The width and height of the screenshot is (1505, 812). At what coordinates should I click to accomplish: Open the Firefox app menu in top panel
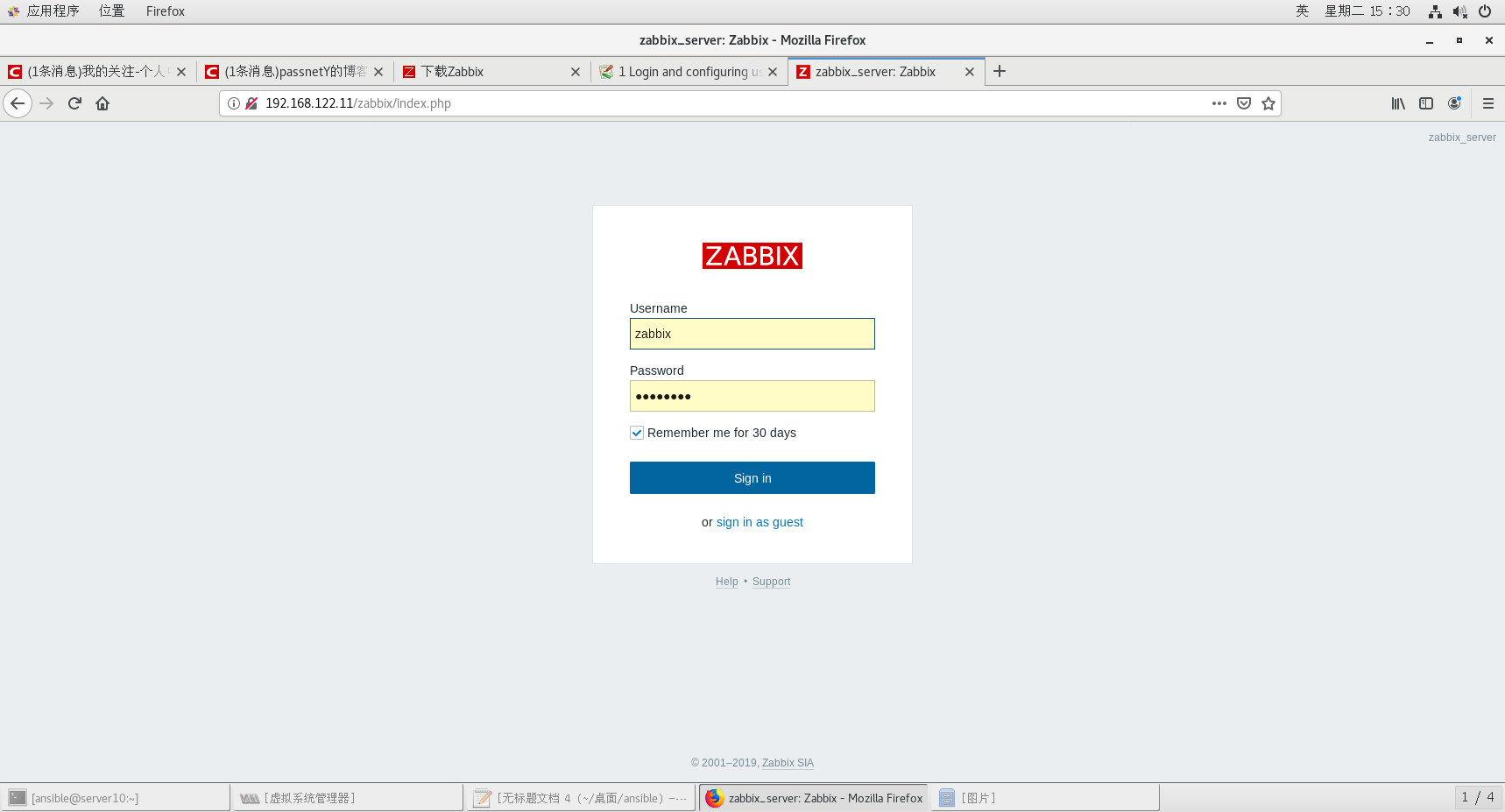click(166, 11)
